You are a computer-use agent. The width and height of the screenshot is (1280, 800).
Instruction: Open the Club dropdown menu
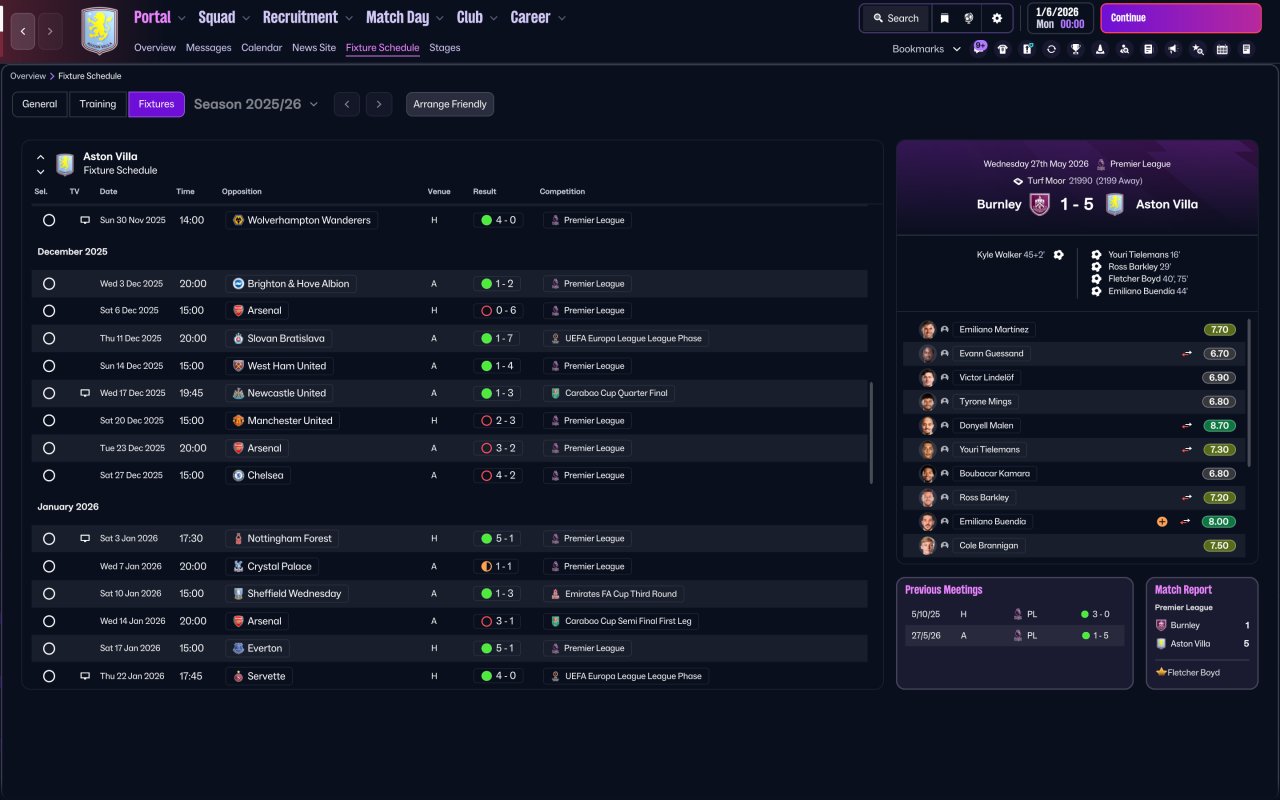point(478,17)
